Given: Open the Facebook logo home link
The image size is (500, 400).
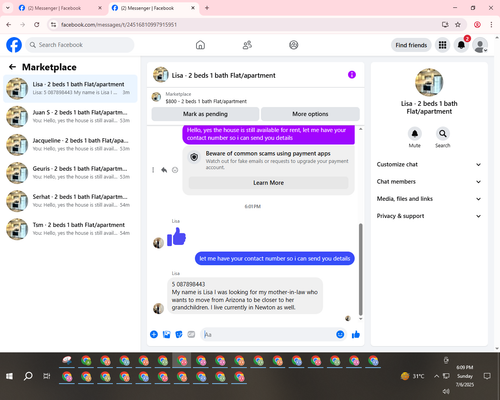Looking at the screenshot, I should (14, 45).
